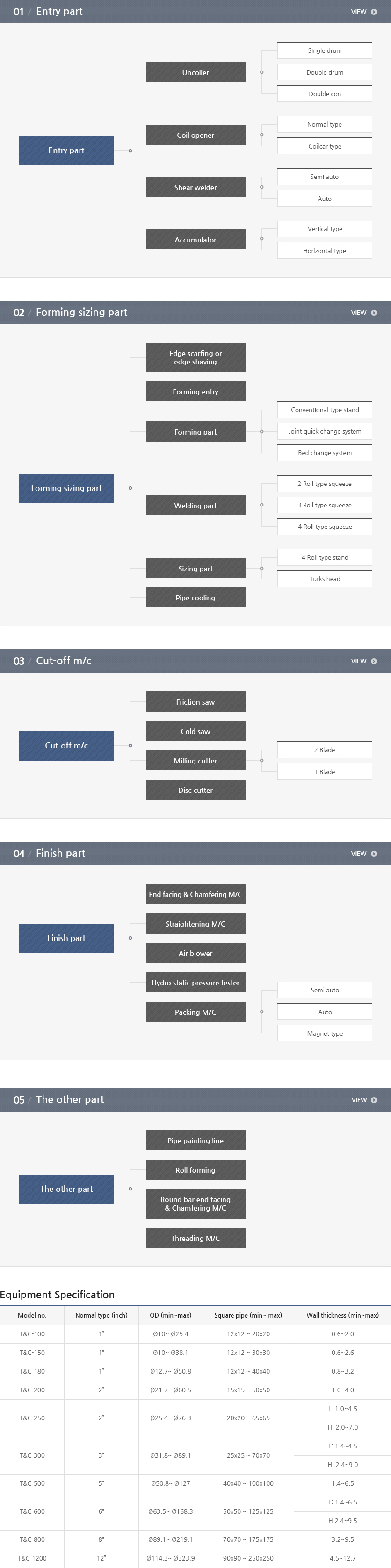Select the T&C-500 row in specification table
Viewport: 391px width, 1568px height.
(x=195, y=1483)
